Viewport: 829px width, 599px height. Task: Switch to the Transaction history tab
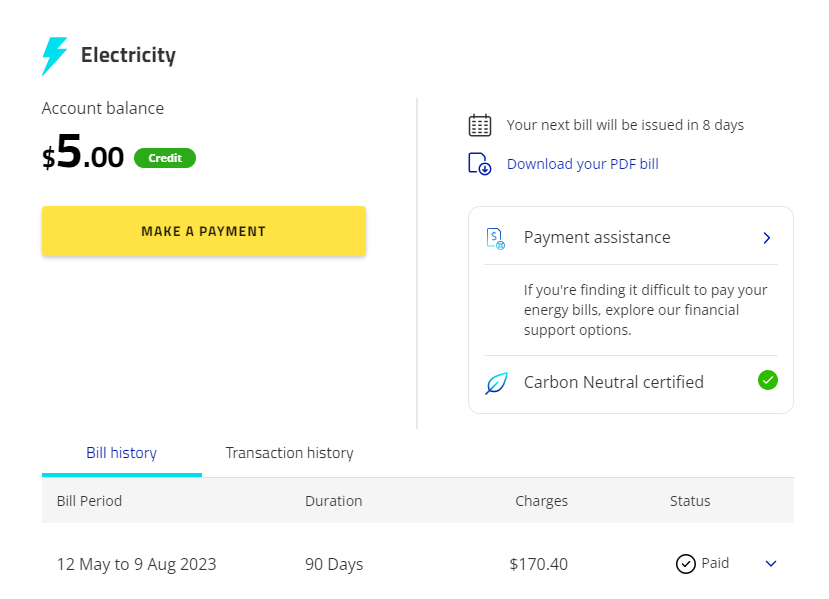pos(289,453)
